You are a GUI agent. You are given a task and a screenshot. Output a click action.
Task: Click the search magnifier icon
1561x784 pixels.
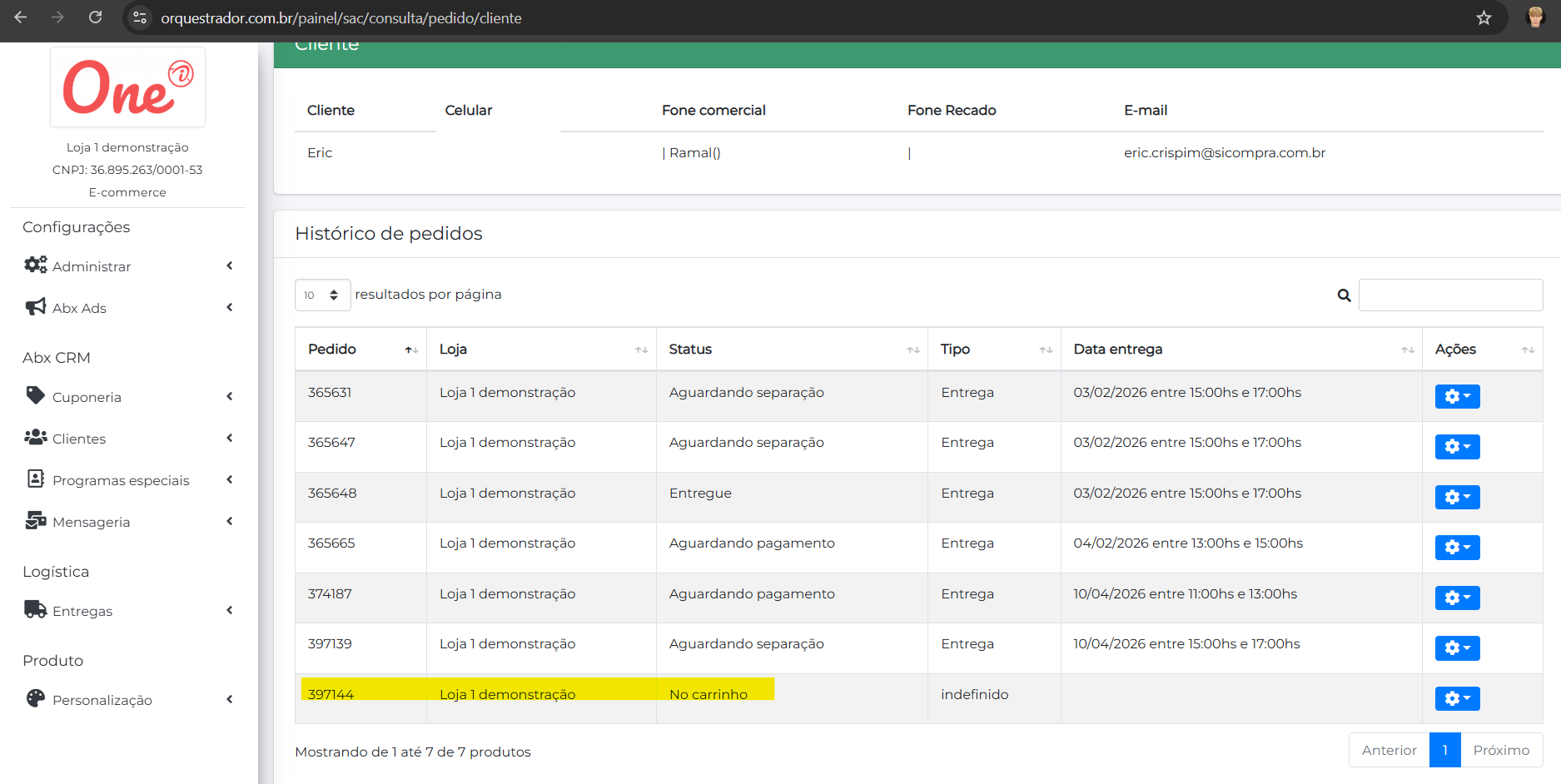coord(1344,295)
